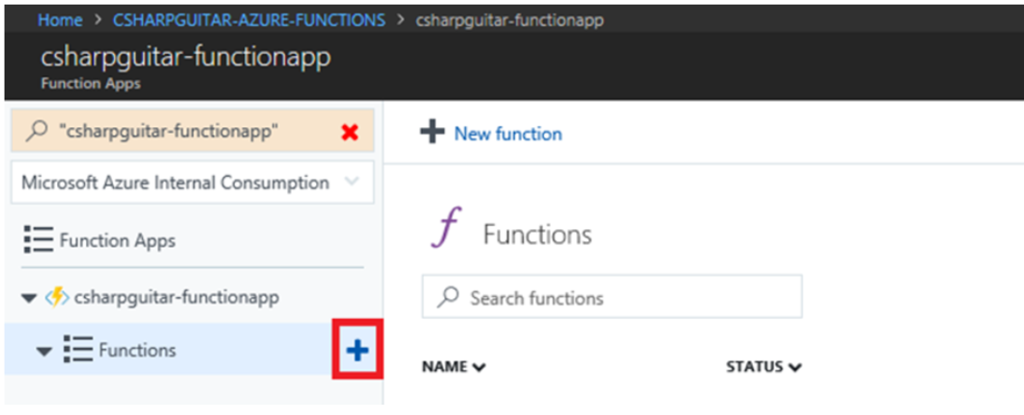Open the Microsoft Azure Internal Consumption dropdown
Viewport: 1024px width, 415px height.
coord(192,182)
